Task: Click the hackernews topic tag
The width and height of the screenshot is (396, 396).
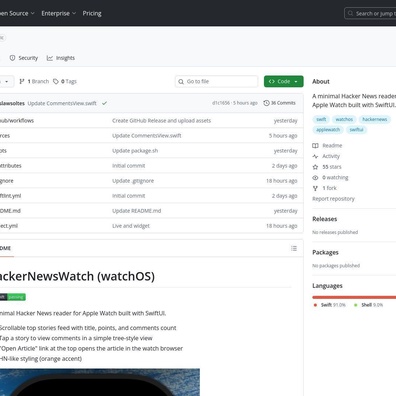Action: pos(375,119)
